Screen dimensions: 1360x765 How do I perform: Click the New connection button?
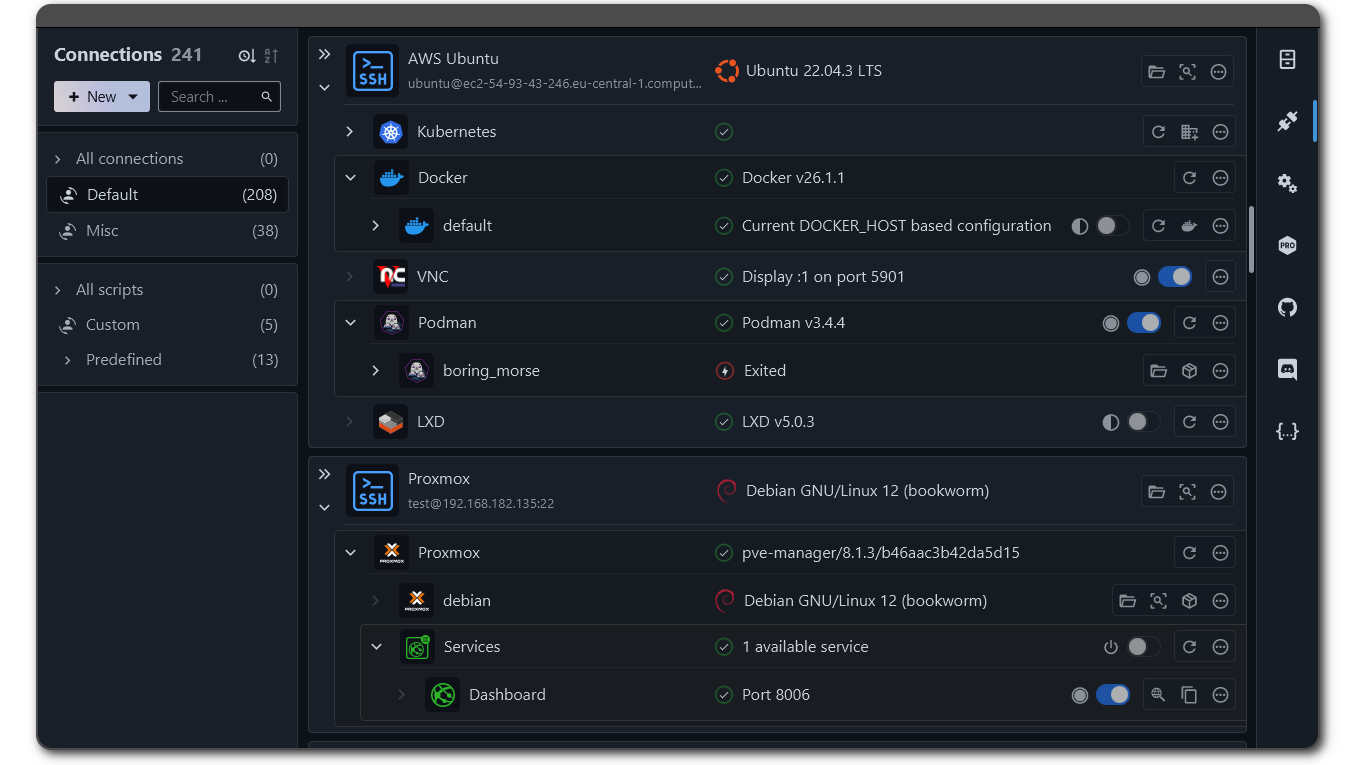tap(101, 97)
